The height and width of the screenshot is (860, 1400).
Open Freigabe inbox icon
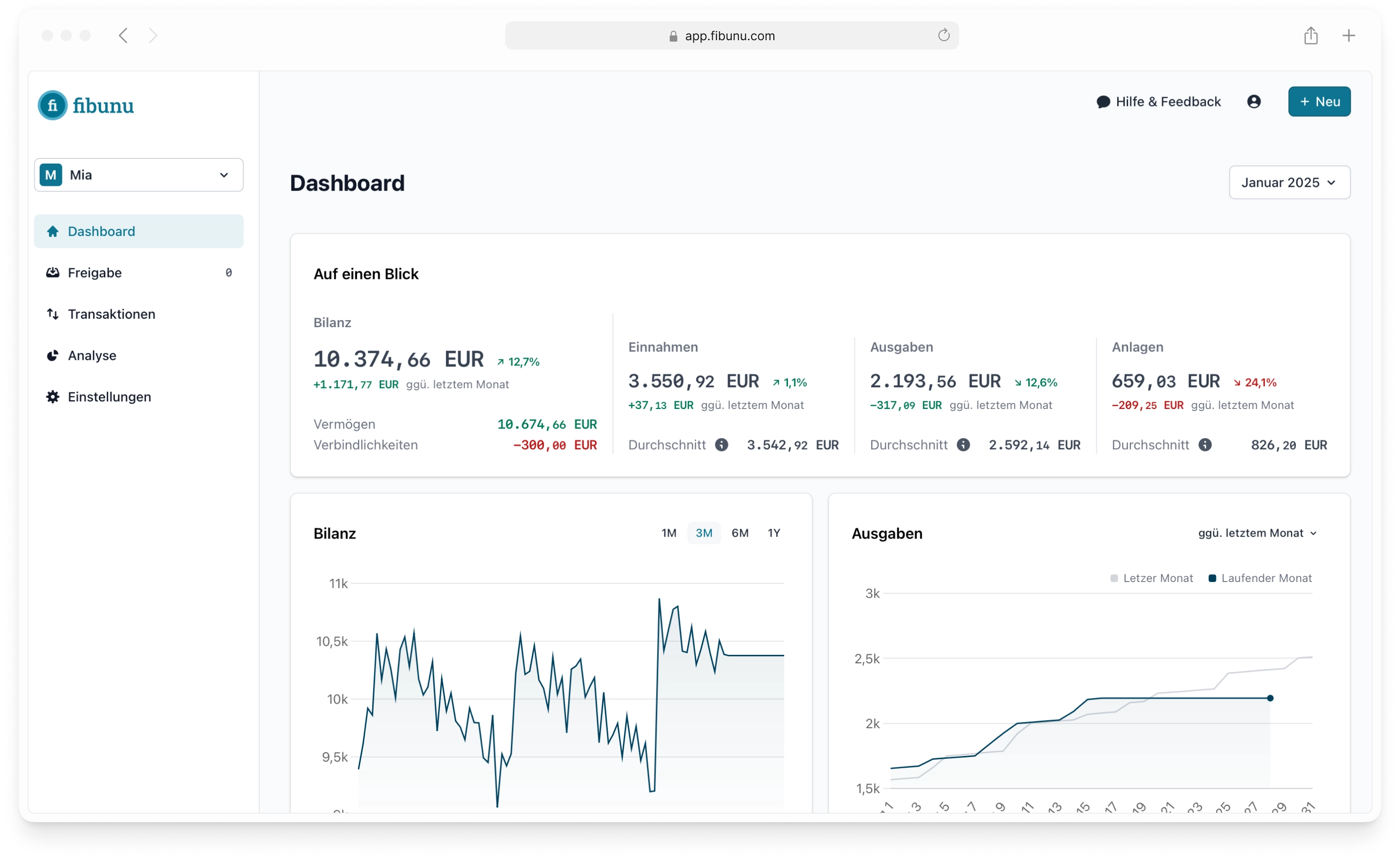click(53, 273)
